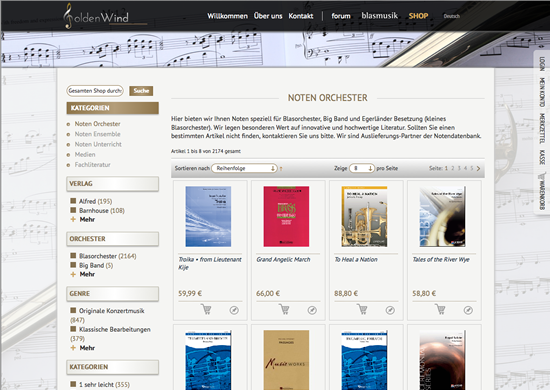Screen dimensions: 550x390
Task: Click the Suche search button
Action: 141,91
